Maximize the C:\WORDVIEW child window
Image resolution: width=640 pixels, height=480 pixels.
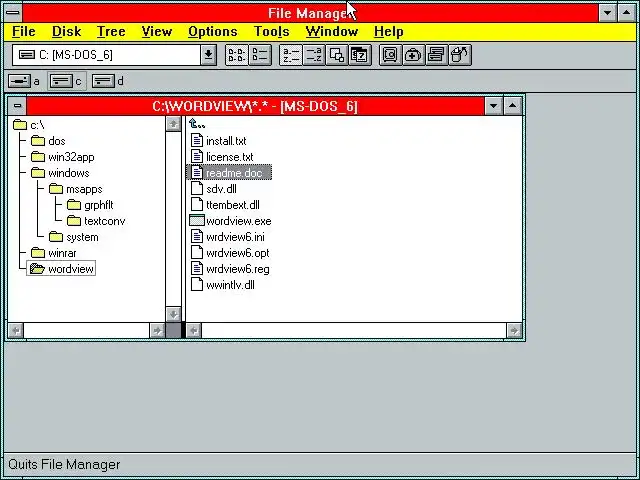(x=513, y=106)
